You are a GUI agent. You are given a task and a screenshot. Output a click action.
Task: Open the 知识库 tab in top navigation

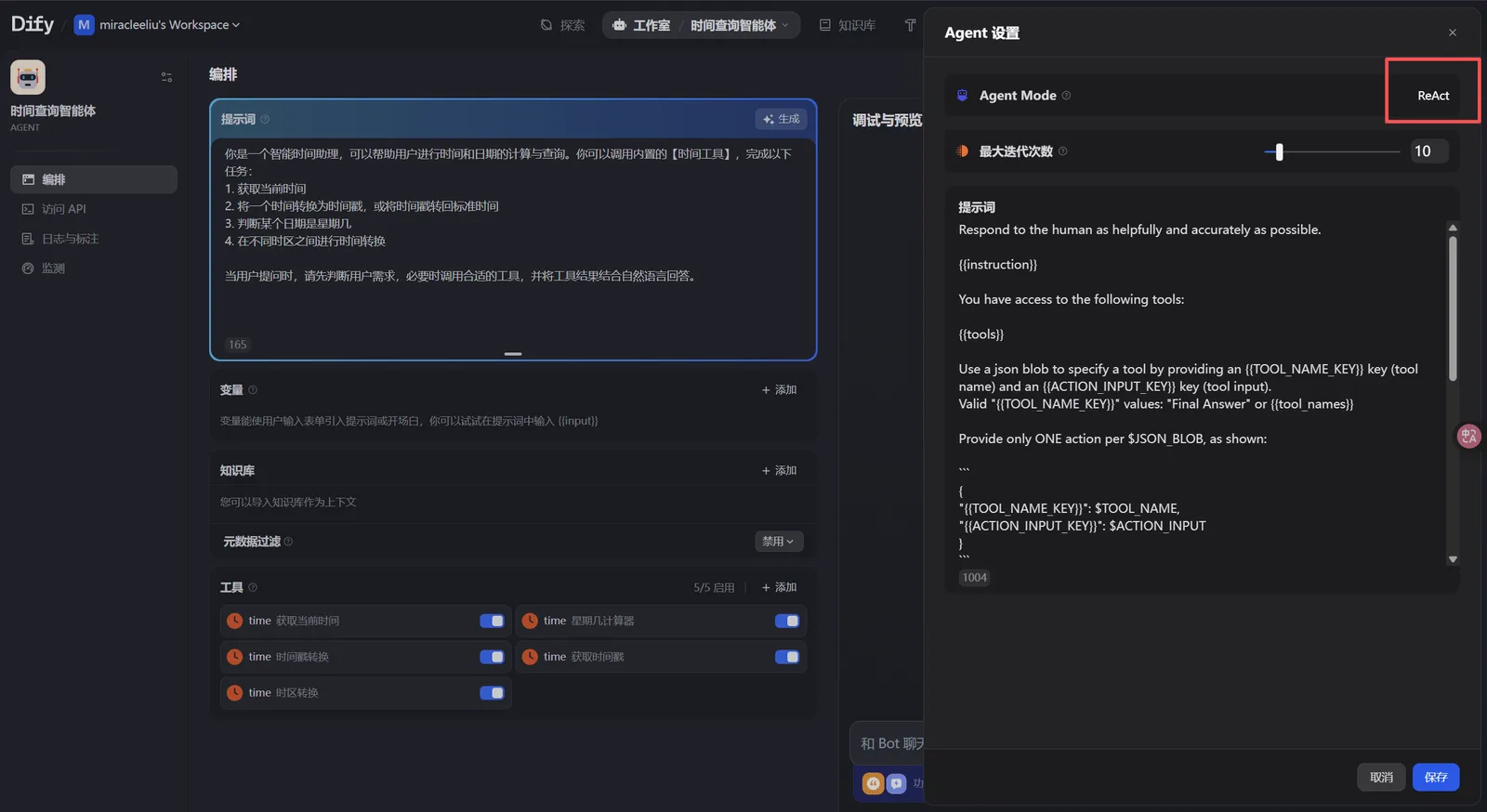point(848,25)
